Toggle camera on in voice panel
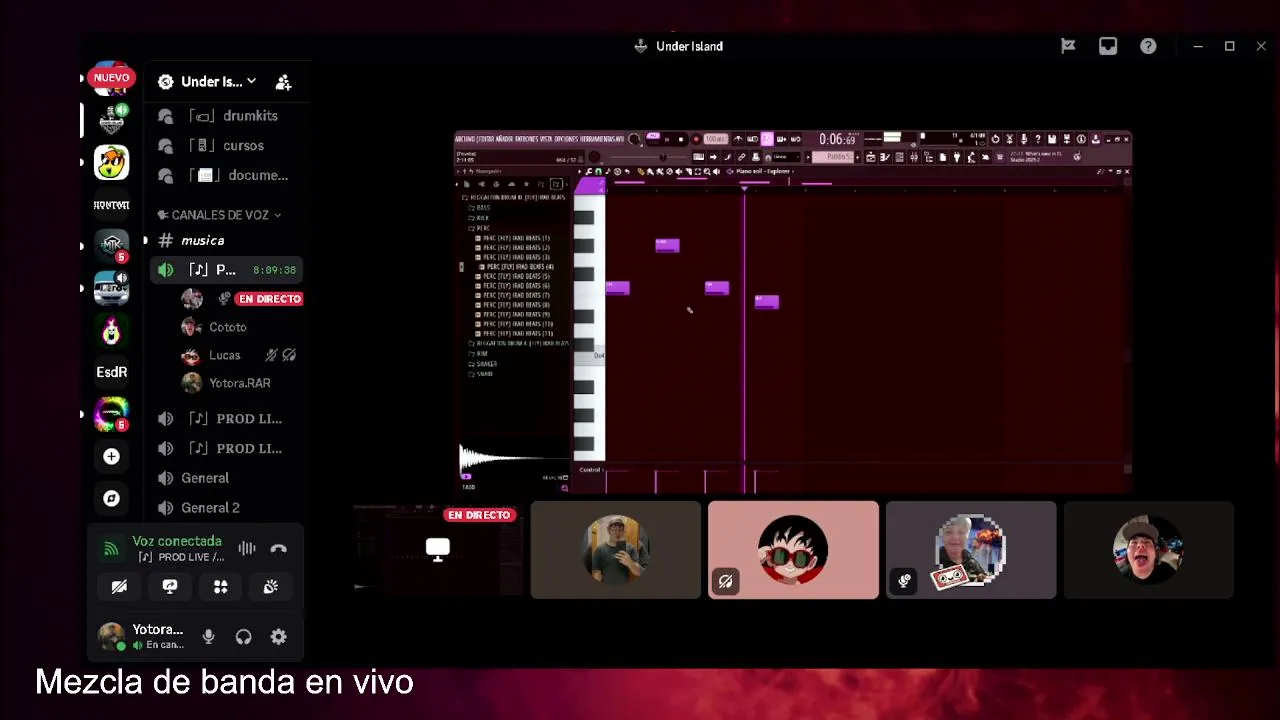 tap(119, 587)
